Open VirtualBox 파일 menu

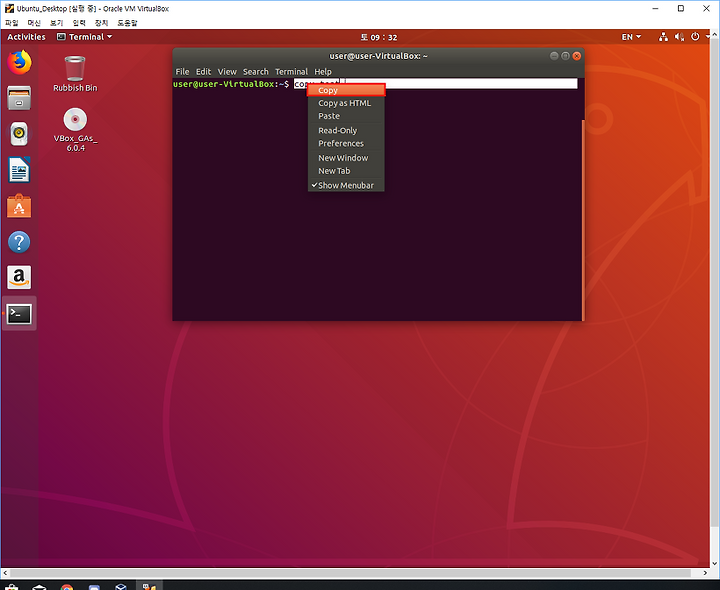(x=11, y=22)
